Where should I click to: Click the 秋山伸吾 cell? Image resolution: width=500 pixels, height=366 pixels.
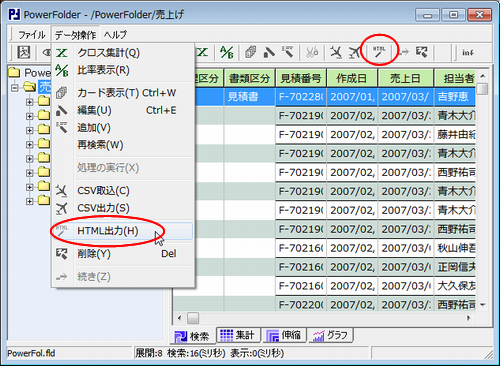[x=455, y=248]
